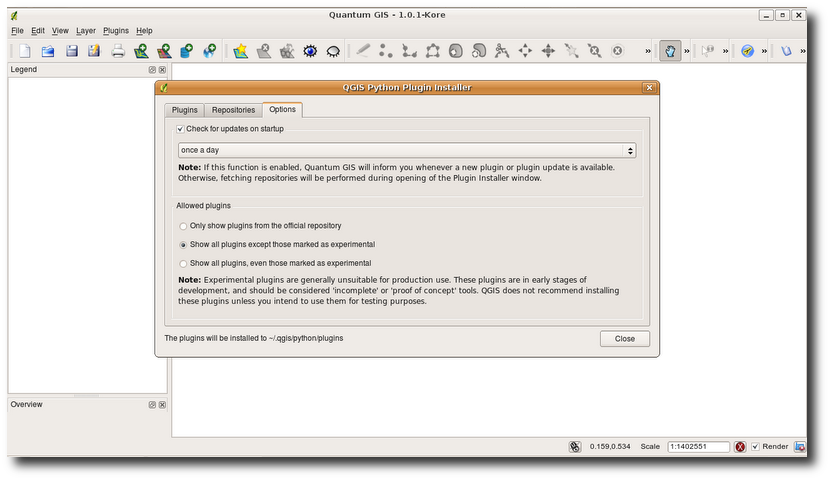Screen dimensions: 830x480
Task: Click the Add WMS Layer globe icon
Action: pyautogui.click(x=210, y=51)
